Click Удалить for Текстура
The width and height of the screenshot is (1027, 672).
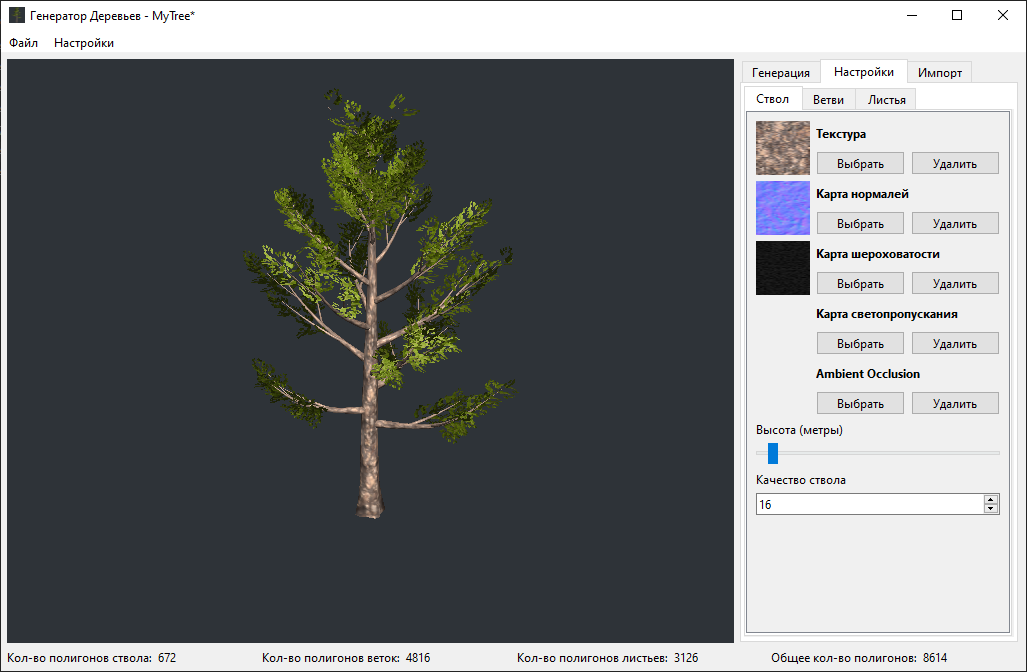(x=955, y=163)
